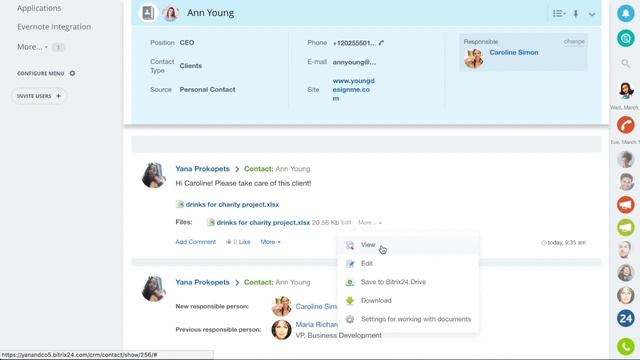The height and width of the screenshot is (360, 640).
Task: Click Yana Prokopets avatar on first post
Action: (154, 175)
